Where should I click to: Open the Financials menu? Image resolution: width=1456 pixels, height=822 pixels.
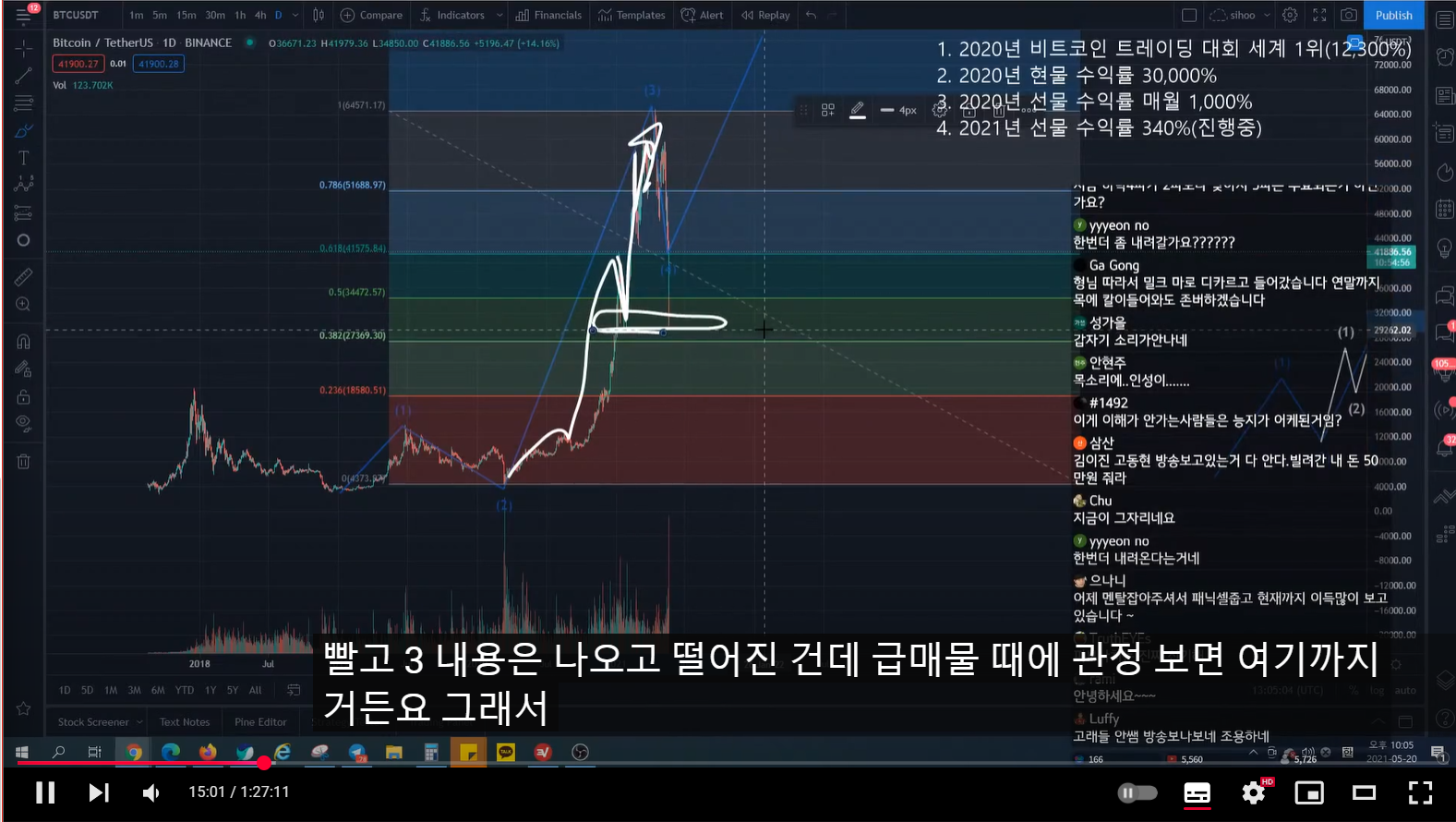click(548, 15)
